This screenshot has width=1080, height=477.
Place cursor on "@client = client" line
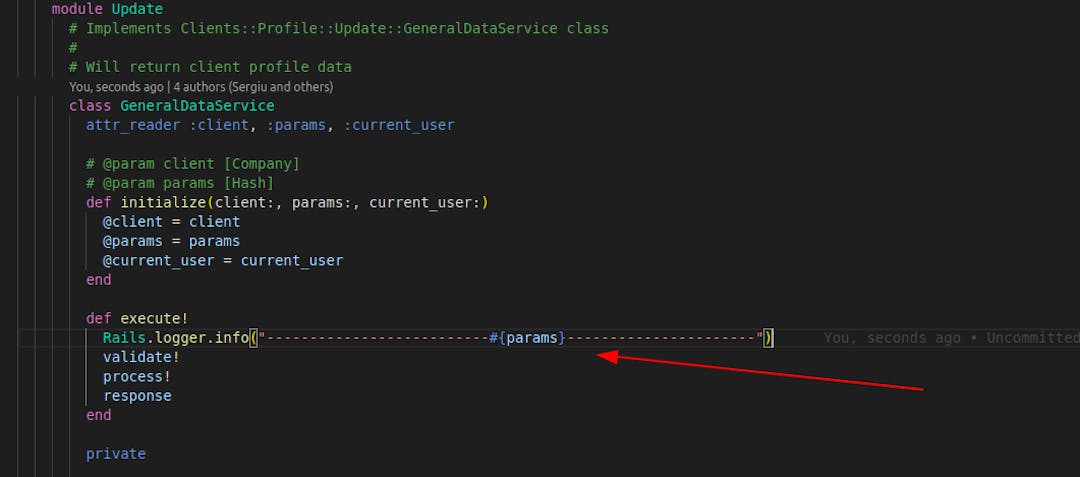pyautogui.click(x=171, y=222)
